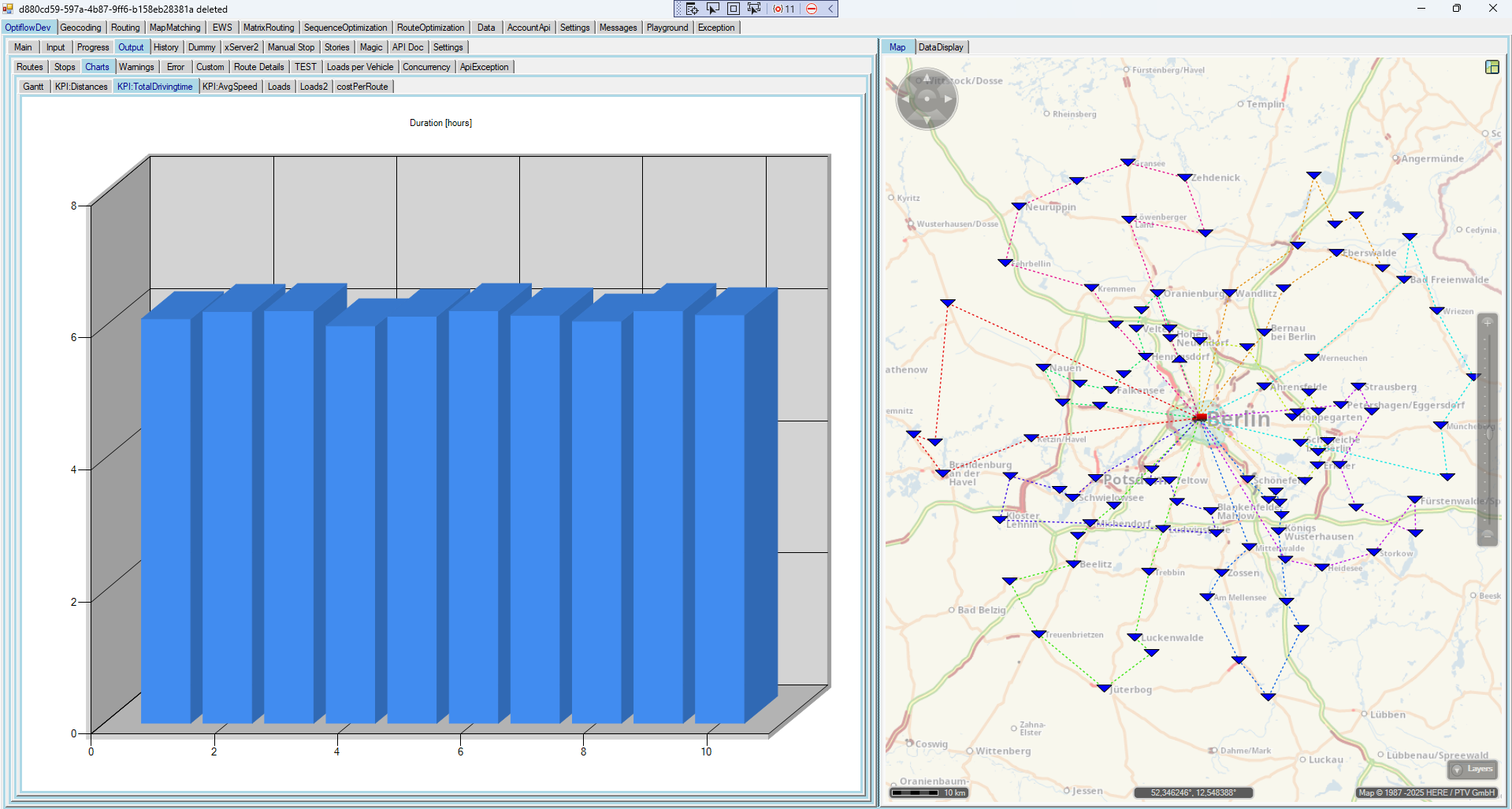Collapse the debug toolbar with chevron arrow
1512x809 pixels.
(x=830, y=9)
